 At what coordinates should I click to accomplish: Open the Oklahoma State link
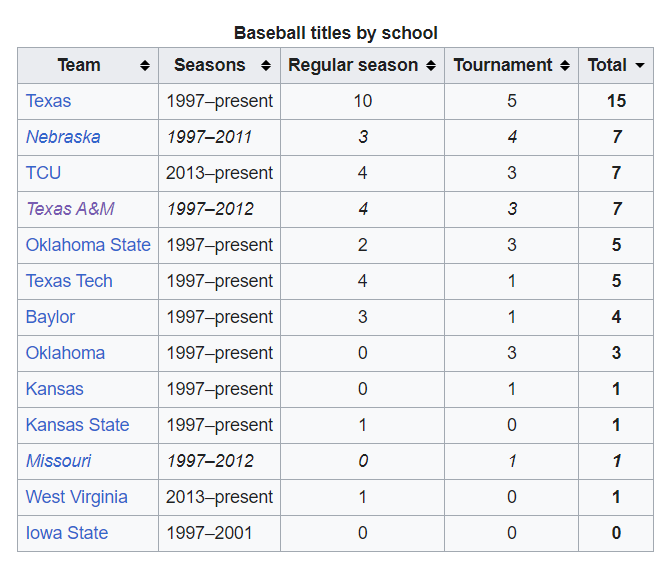pyautogui.click(x=88, y=245)
